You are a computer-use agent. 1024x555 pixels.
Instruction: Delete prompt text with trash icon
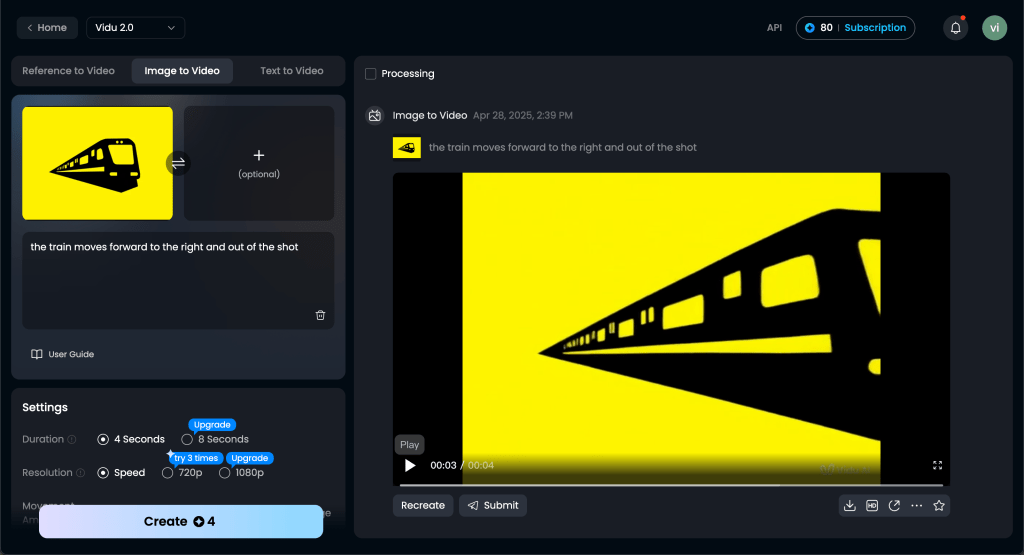320,315
